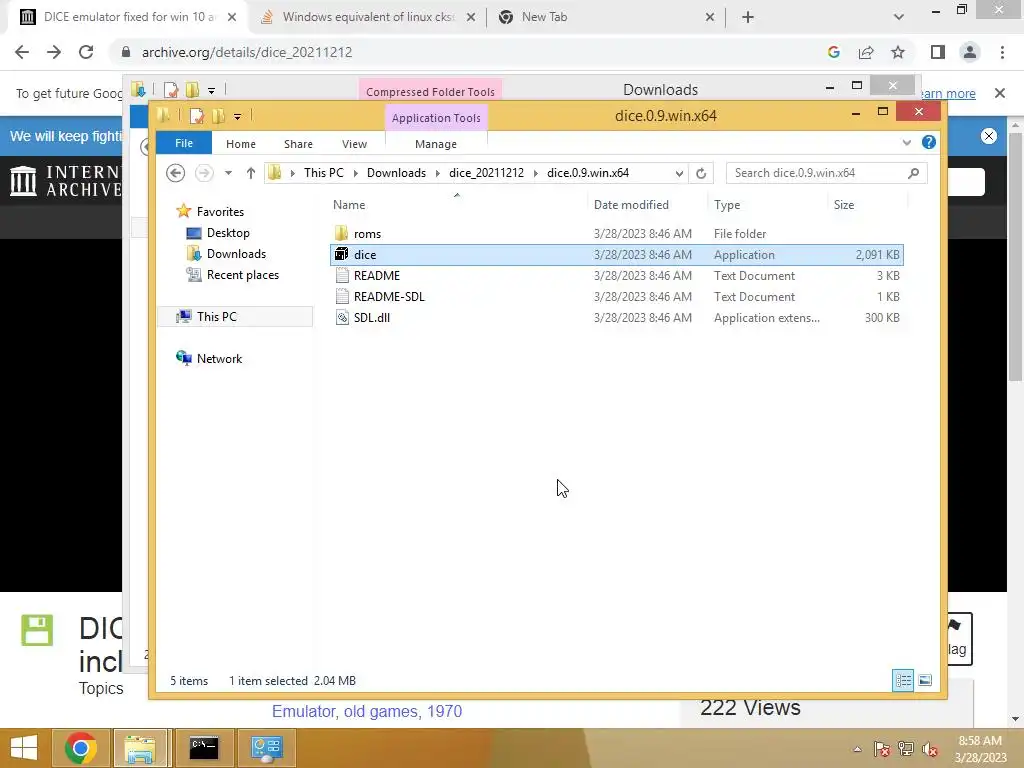
Task: Customize Quick Access Toolbar dropdown
Action: click(x=237, y=117)
